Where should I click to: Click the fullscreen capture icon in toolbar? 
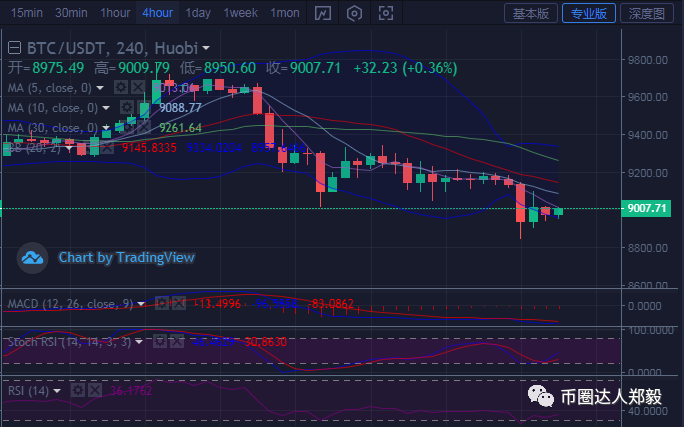tap(386, 13)
